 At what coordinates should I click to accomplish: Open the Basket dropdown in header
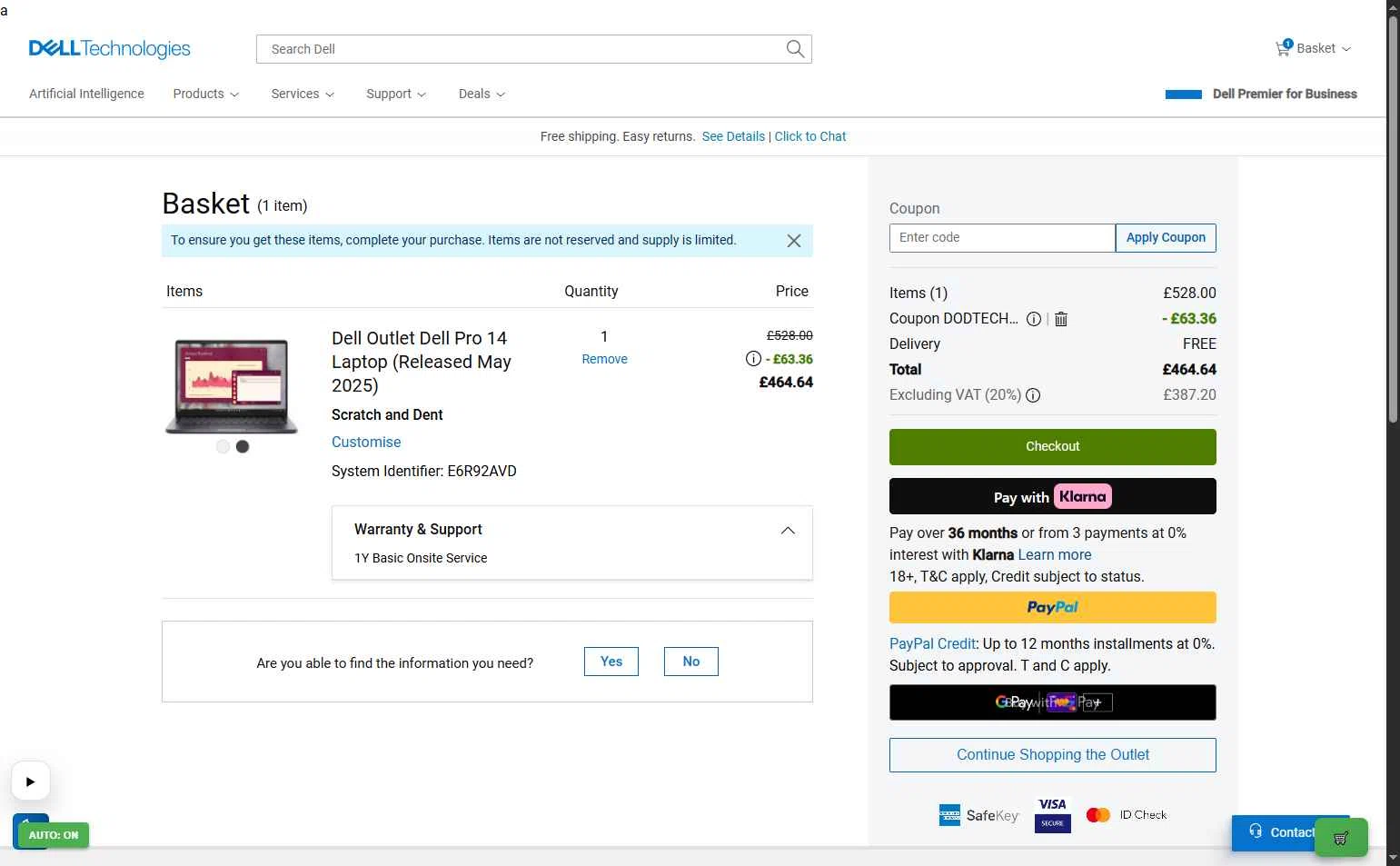pyautogui.click(x=1314, y=48)
